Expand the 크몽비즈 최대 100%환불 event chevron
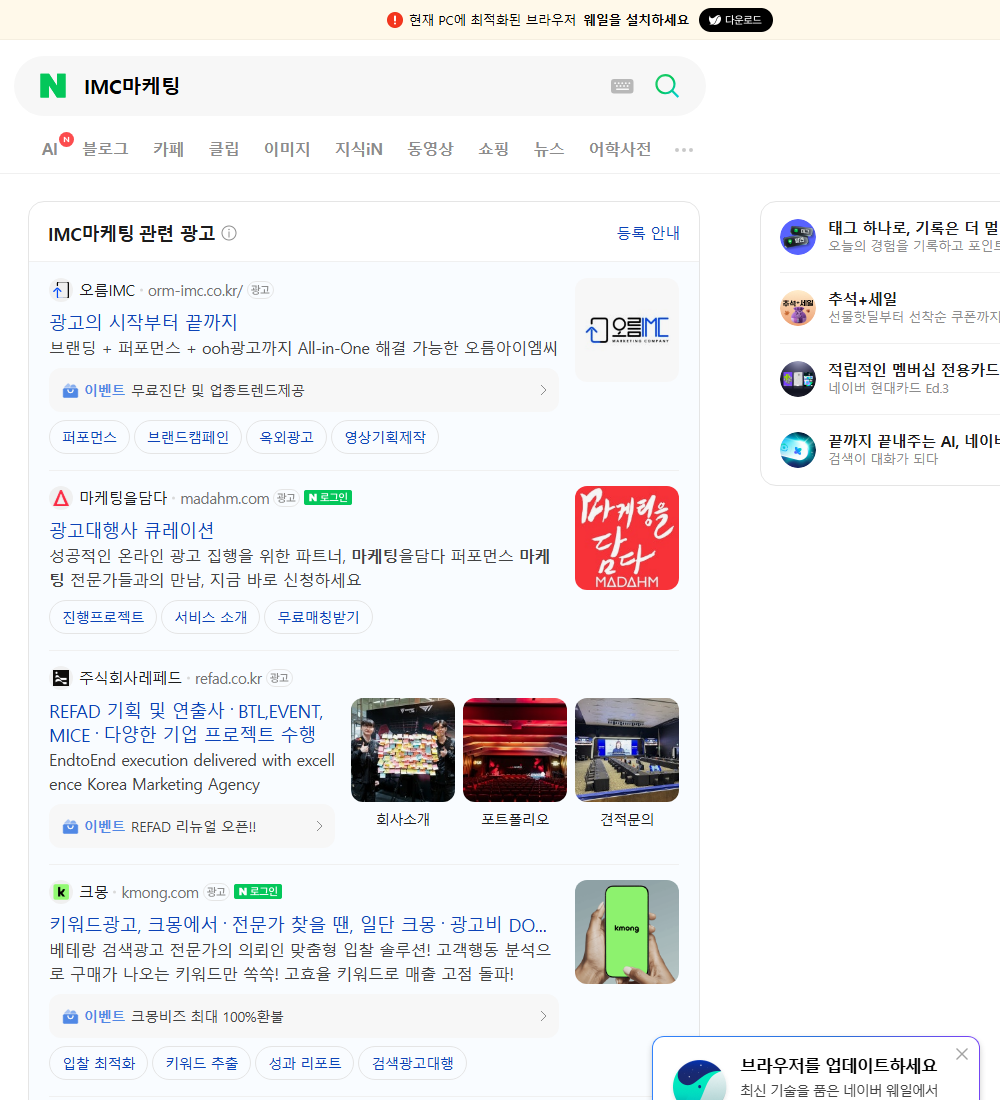This screenshot has height=1100, width=1000. pos(543,1016)
